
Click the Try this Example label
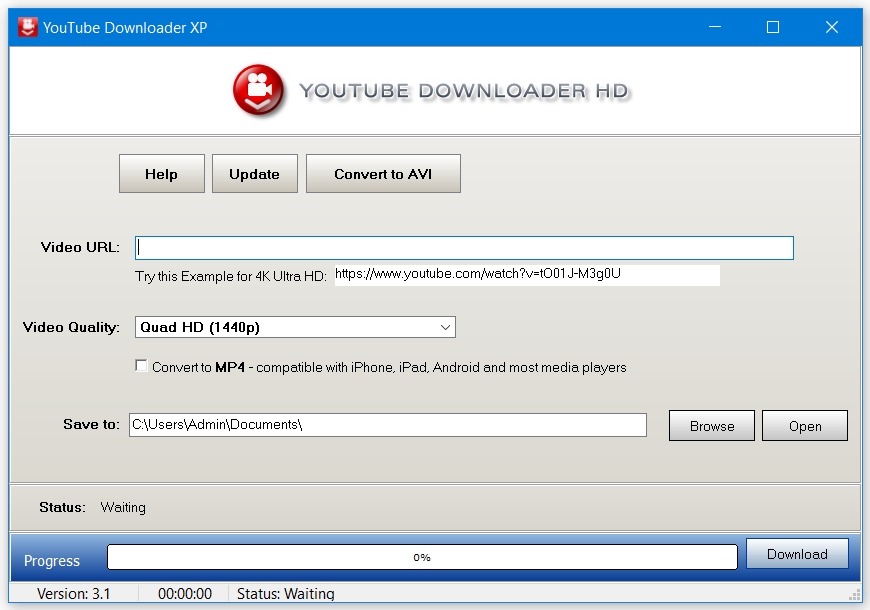[x=231, y=276]
